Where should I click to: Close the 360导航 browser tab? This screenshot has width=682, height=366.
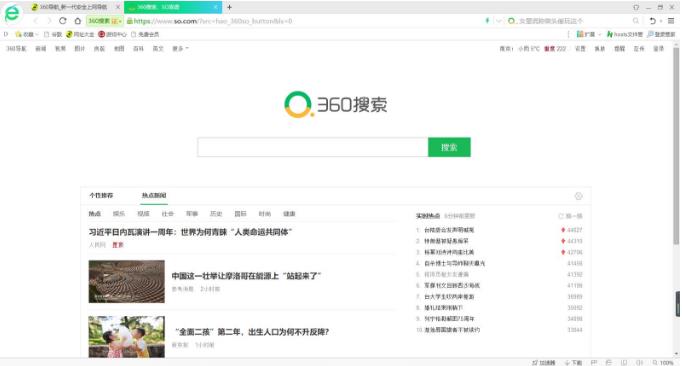(x=117, y=7)
